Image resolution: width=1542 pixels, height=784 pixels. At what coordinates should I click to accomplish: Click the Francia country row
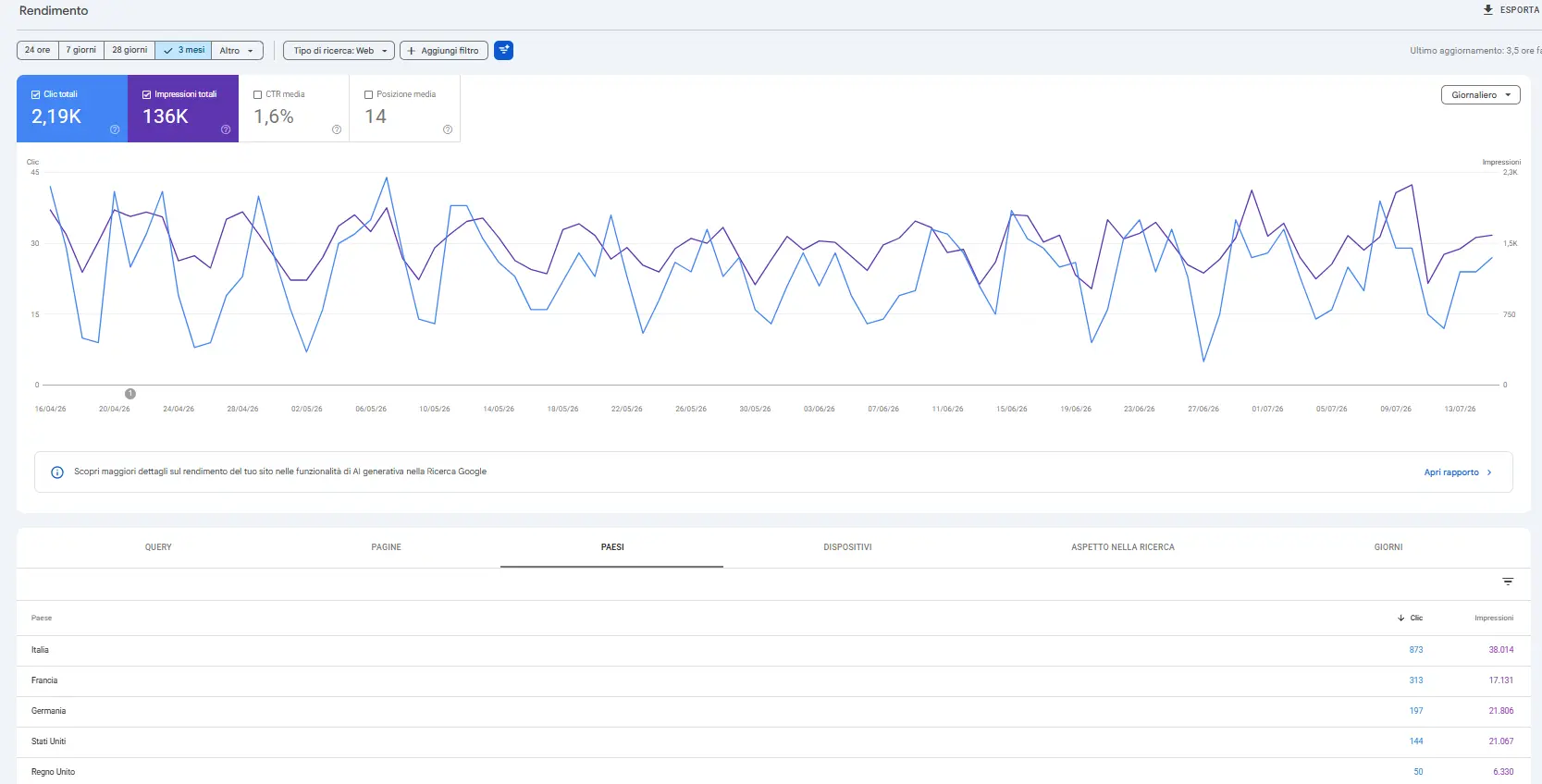coord(773,680)
